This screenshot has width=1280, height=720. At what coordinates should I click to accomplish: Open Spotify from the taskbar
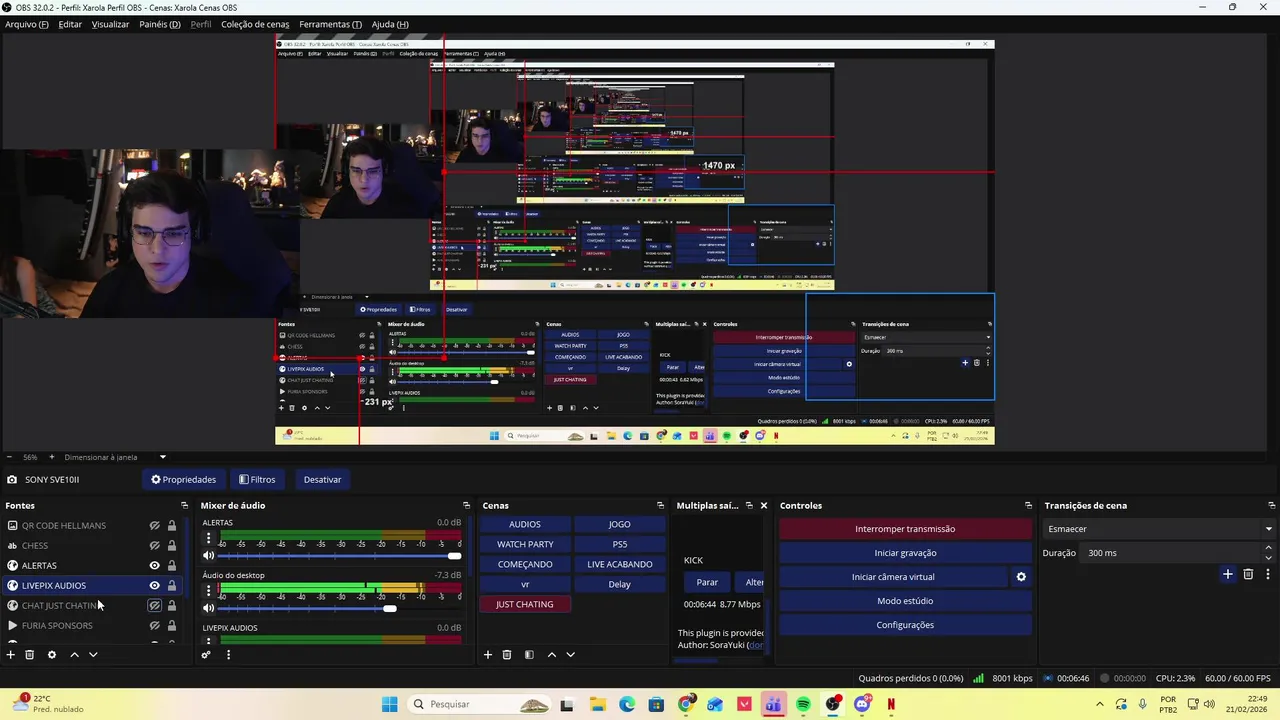[x=803, y=705]
